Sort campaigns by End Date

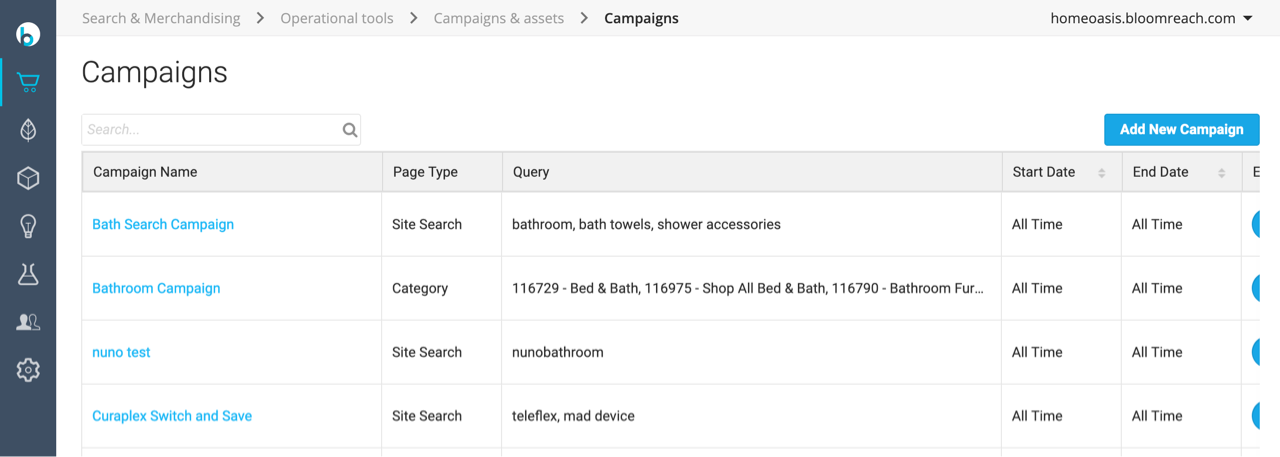point(1221,173)
